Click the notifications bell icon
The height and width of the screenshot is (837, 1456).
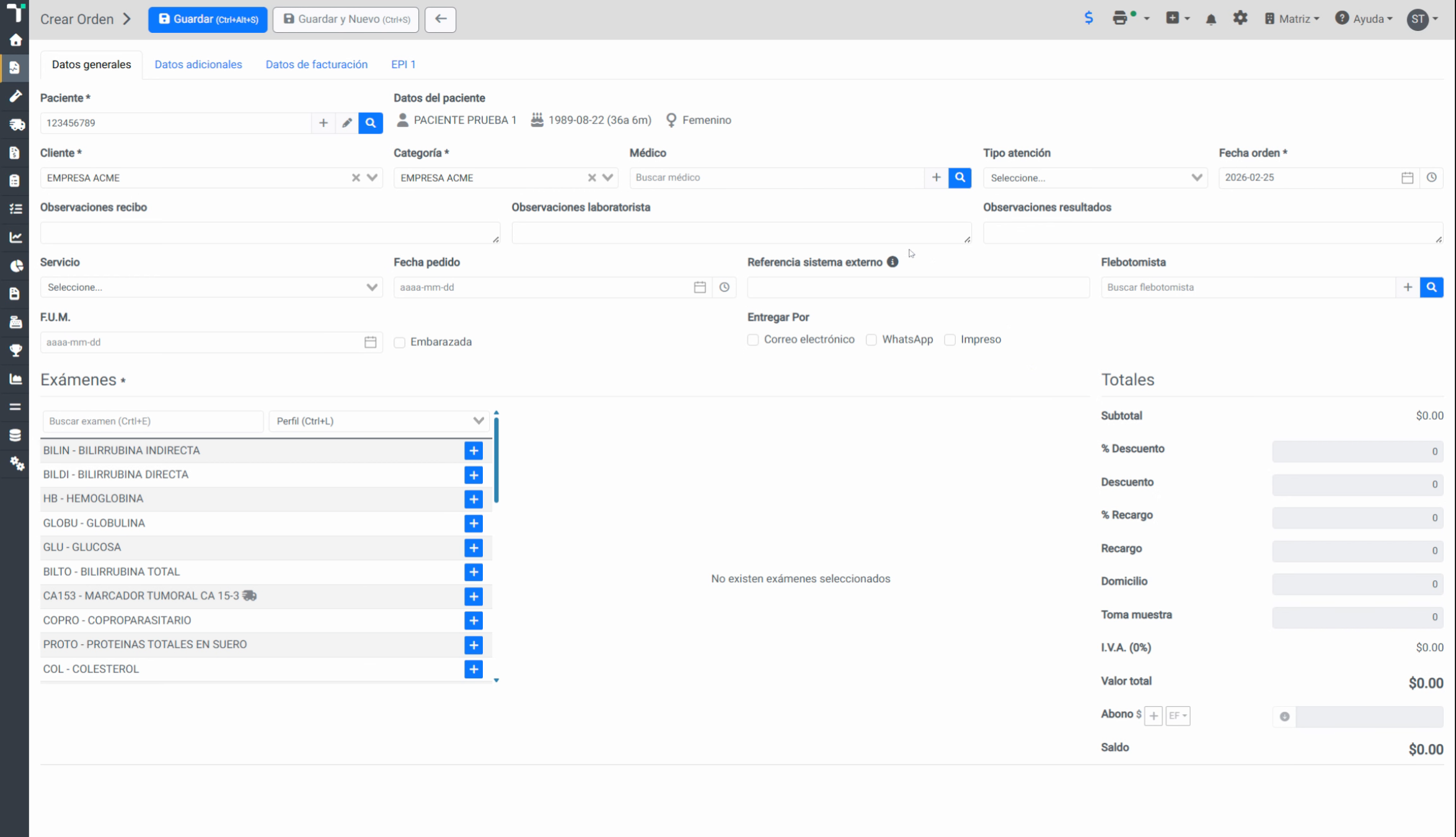coord(1211,19)
